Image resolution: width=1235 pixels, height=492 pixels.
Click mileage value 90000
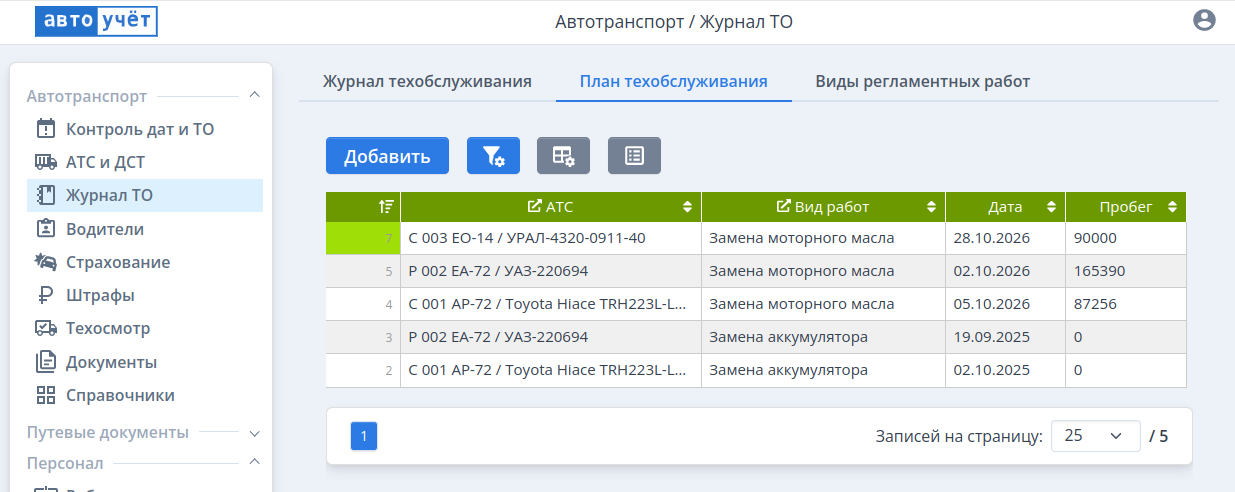1126,238
